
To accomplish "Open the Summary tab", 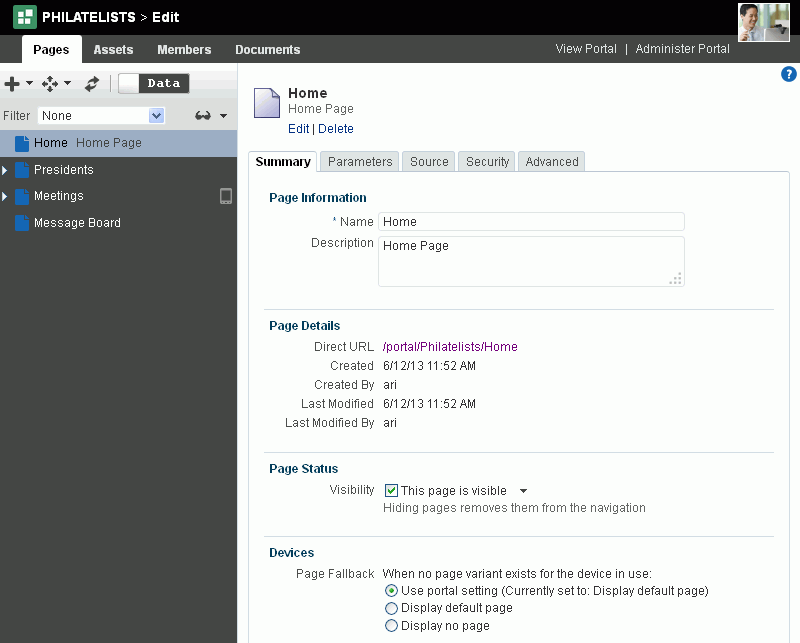I will tap(283, 162).
